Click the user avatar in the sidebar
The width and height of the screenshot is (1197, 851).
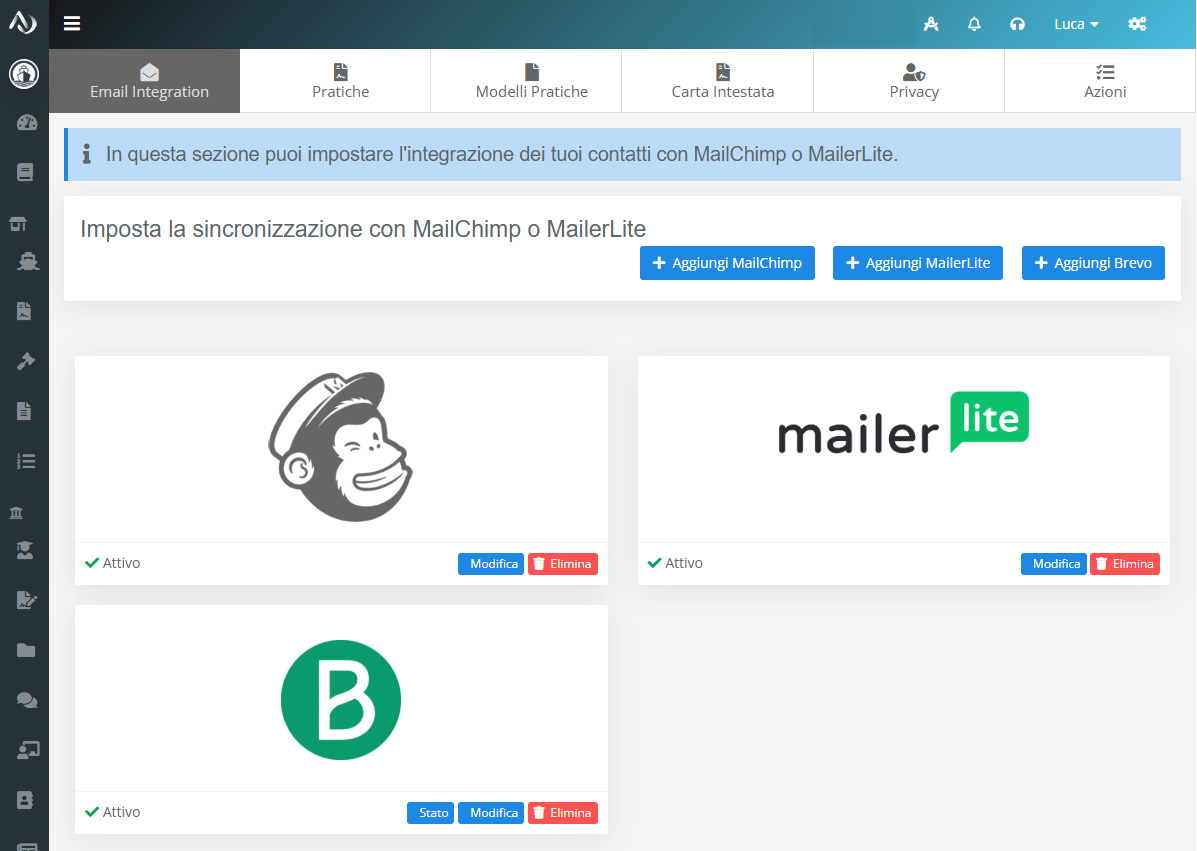pos(24,74)
